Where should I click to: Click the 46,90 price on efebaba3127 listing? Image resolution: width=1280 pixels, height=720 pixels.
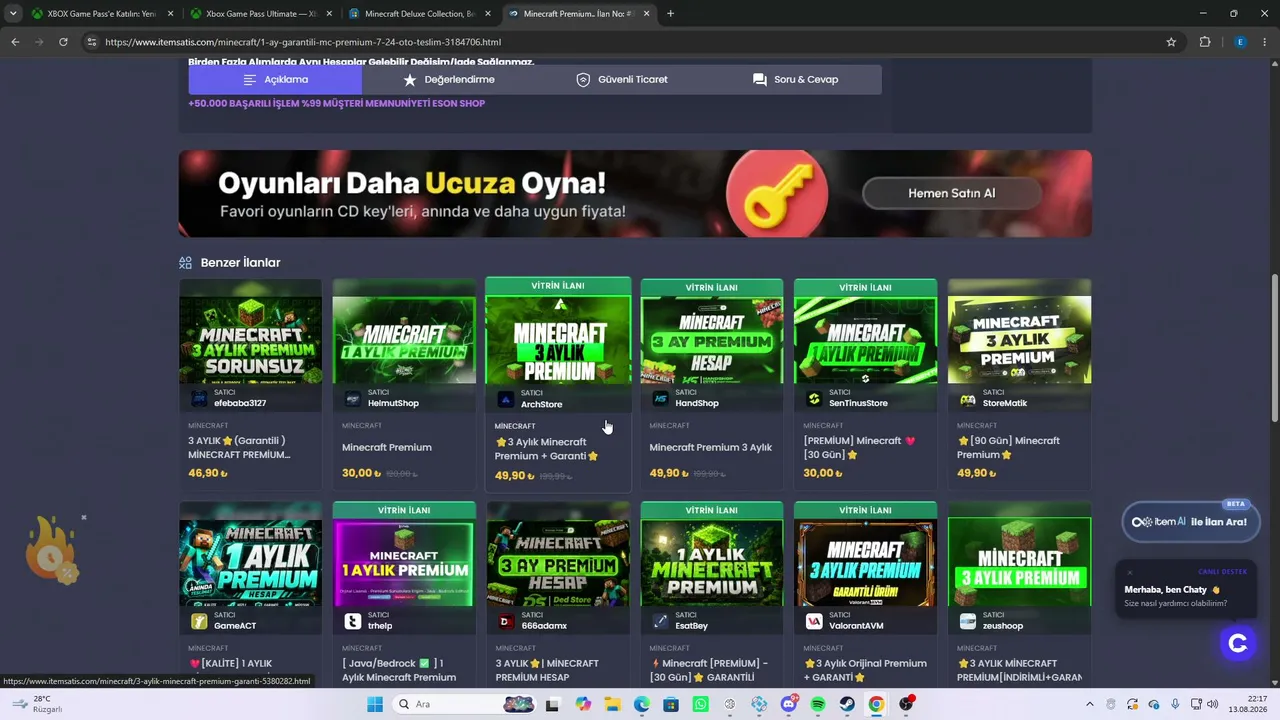coord(208,473)
